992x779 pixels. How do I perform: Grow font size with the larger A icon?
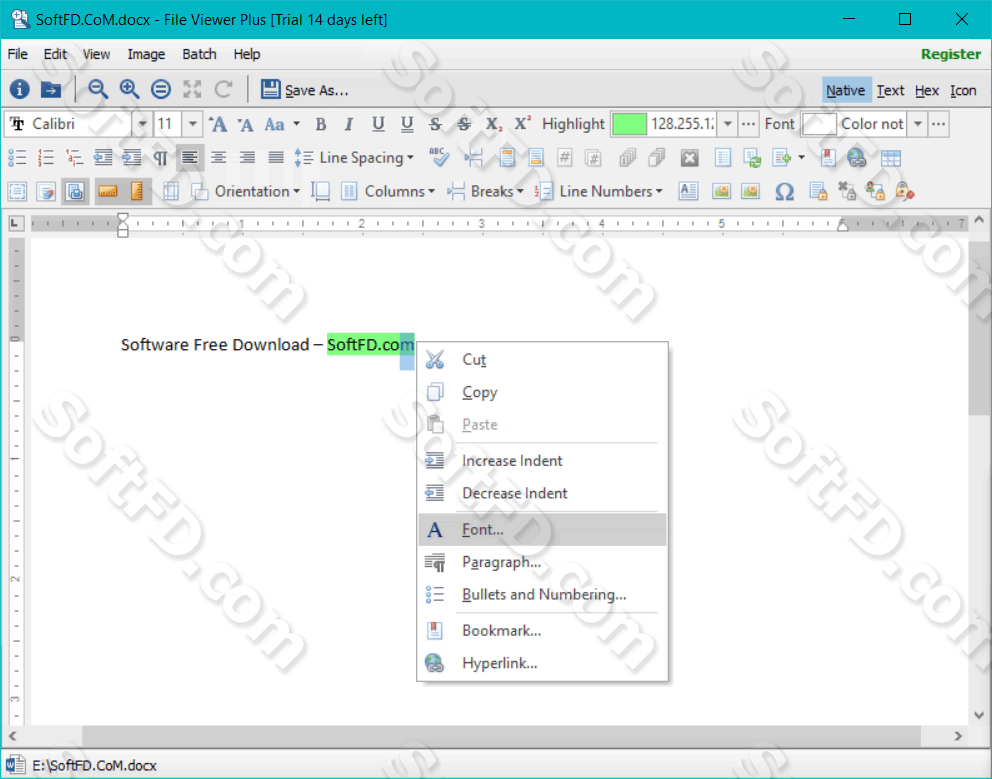[218, 124]
